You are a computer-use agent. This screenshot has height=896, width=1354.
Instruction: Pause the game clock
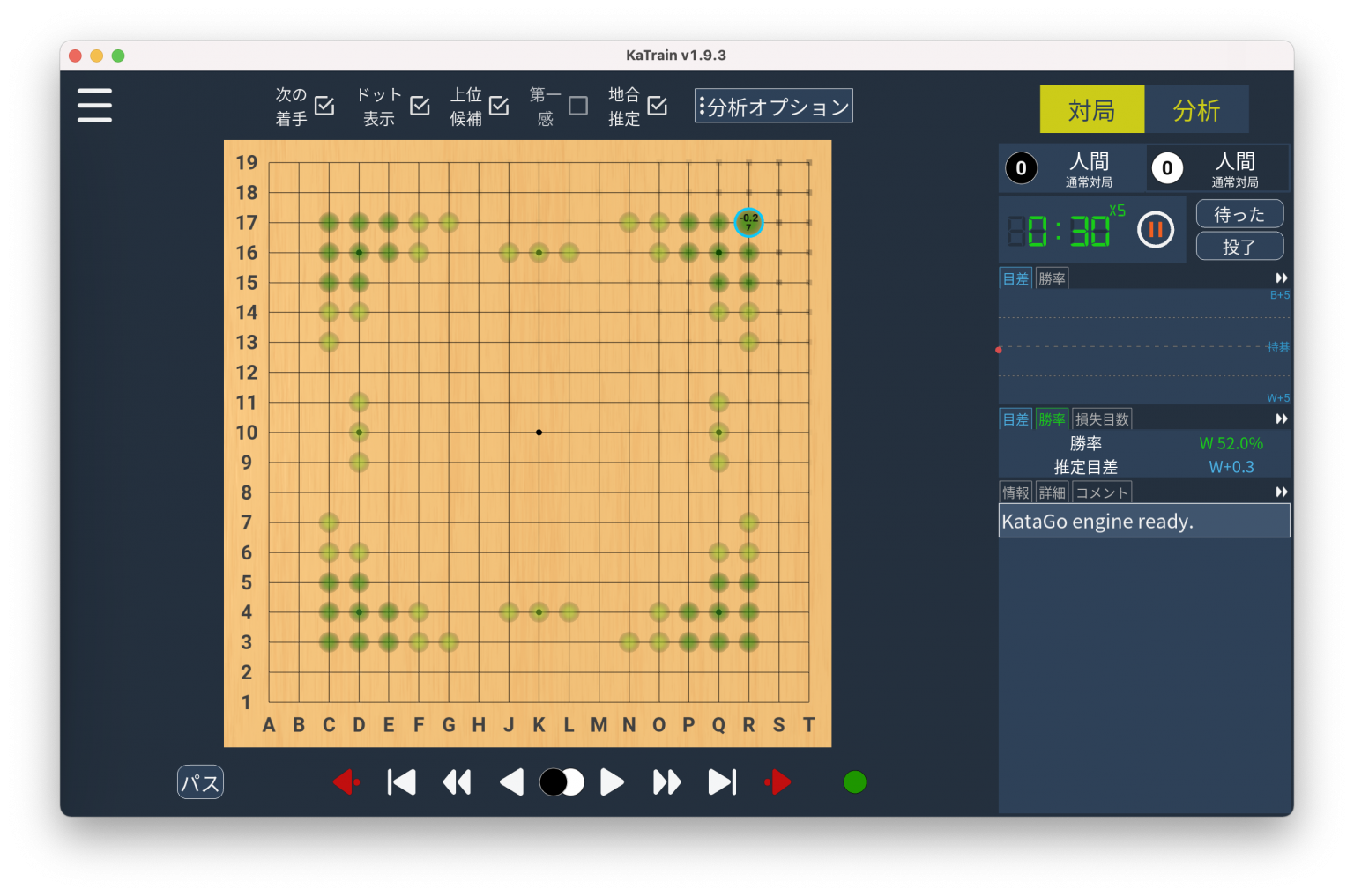tap(1156, 229)
